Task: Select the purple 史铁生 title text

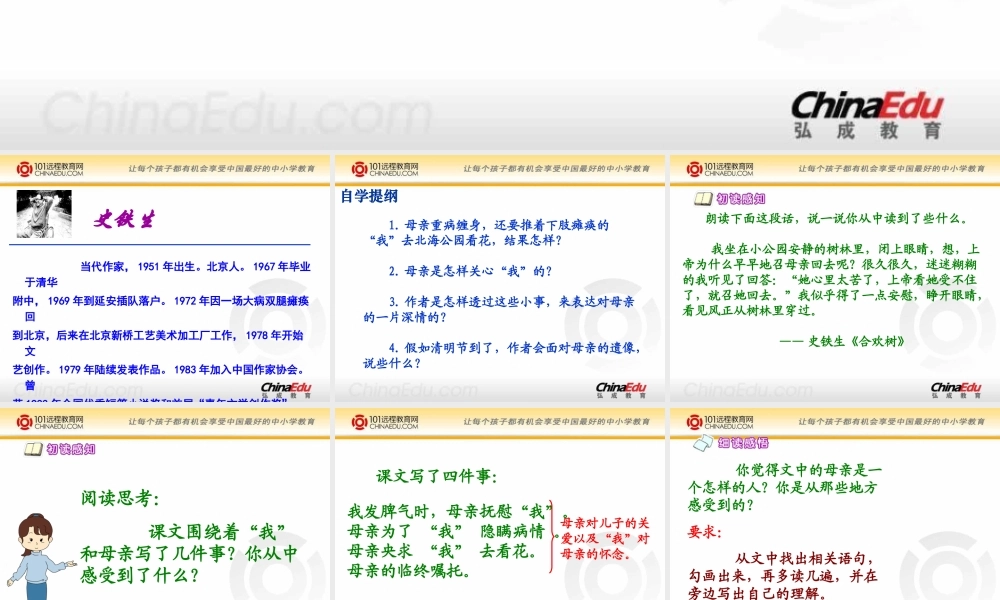Action: [x=124, y=219]
